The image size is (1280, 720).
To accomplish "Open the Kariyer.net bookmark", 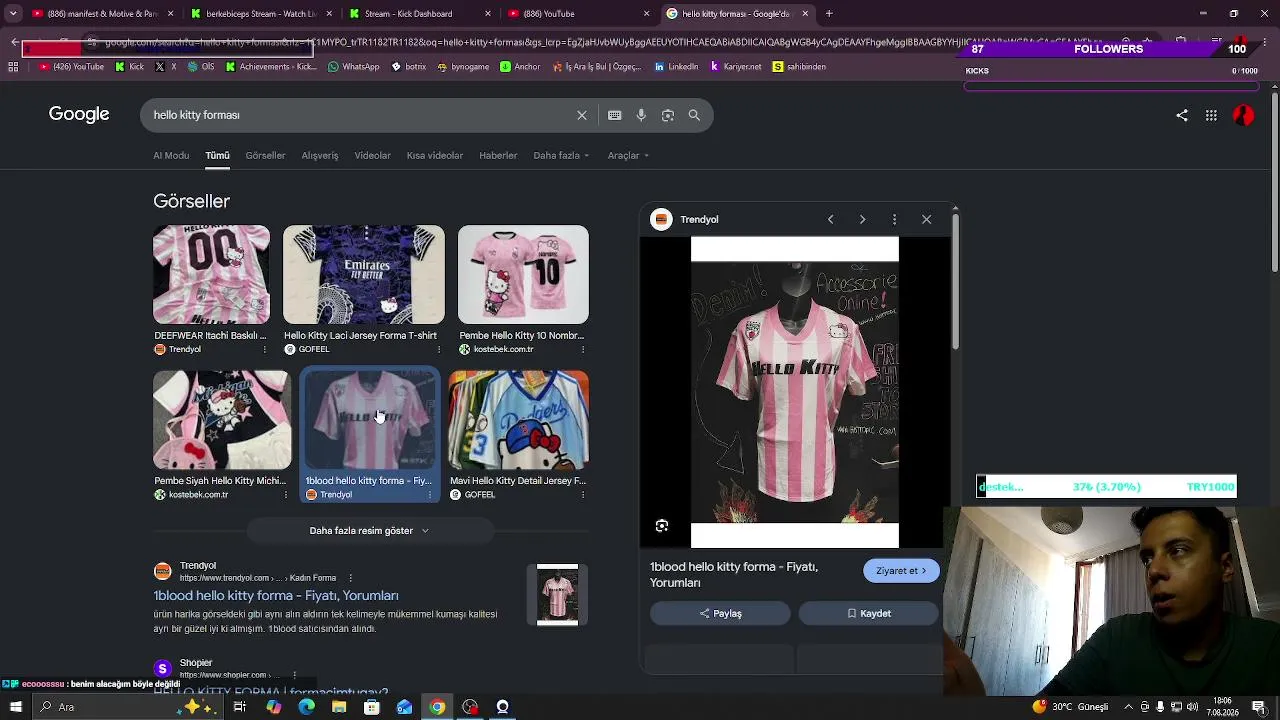I will 736,67.
